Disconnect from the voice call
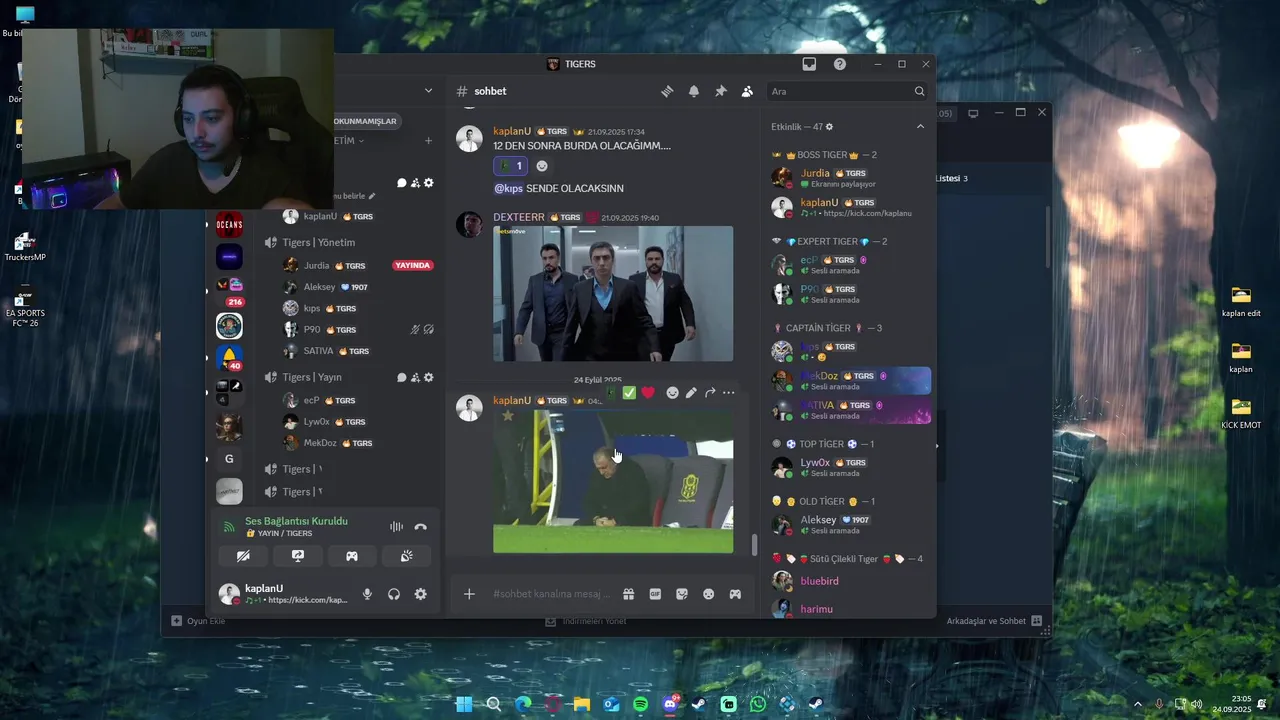This screenshot has width=1280, height=720. 421,527
